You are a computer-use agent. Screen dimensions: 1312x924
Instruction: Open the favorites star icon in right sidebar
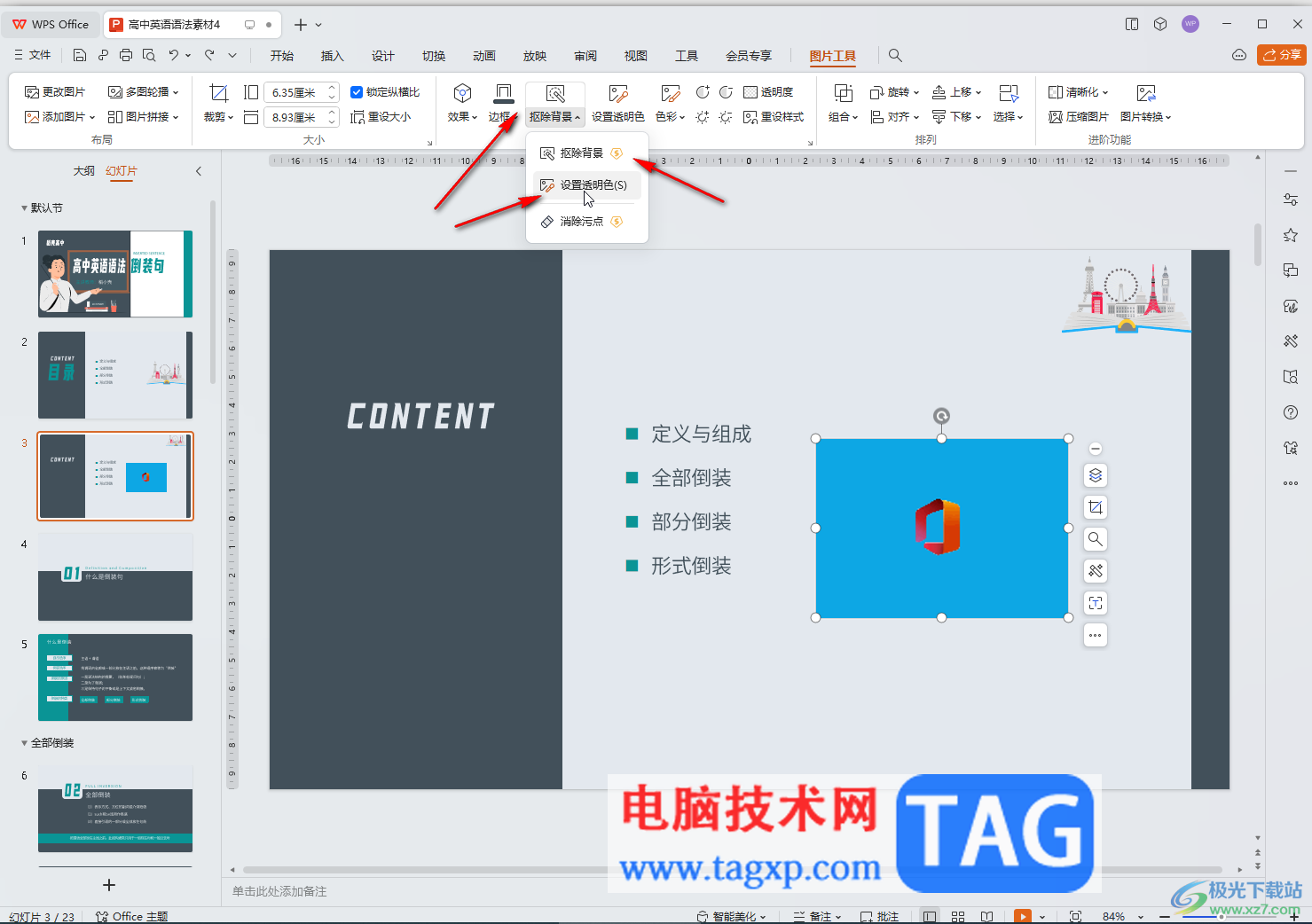1291,235
